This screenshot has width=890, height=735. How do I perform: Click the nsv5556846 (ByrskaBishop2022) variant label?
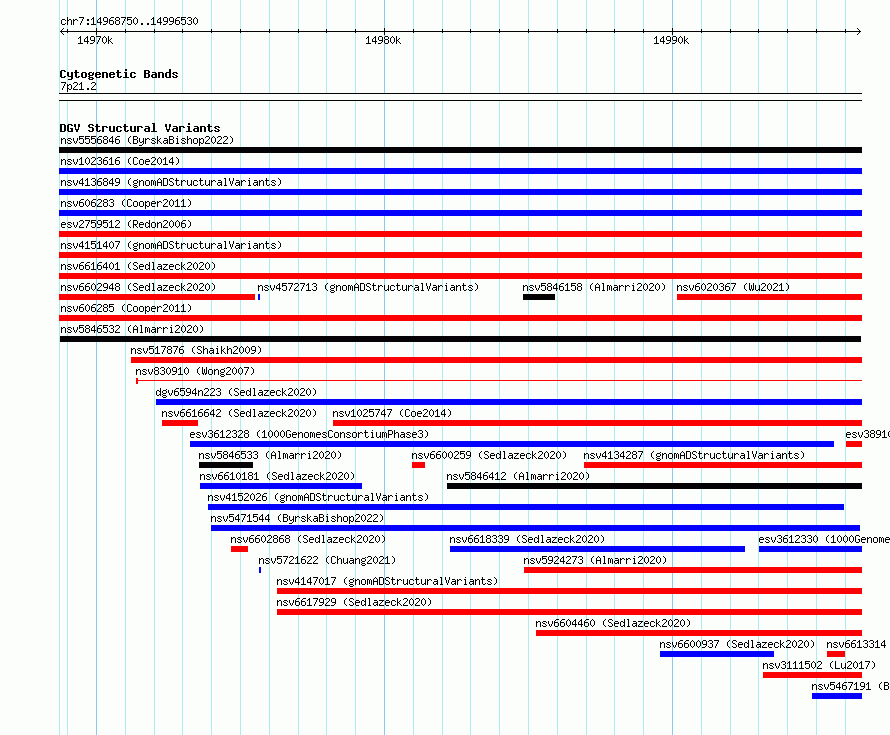click(x=147, y=140)
